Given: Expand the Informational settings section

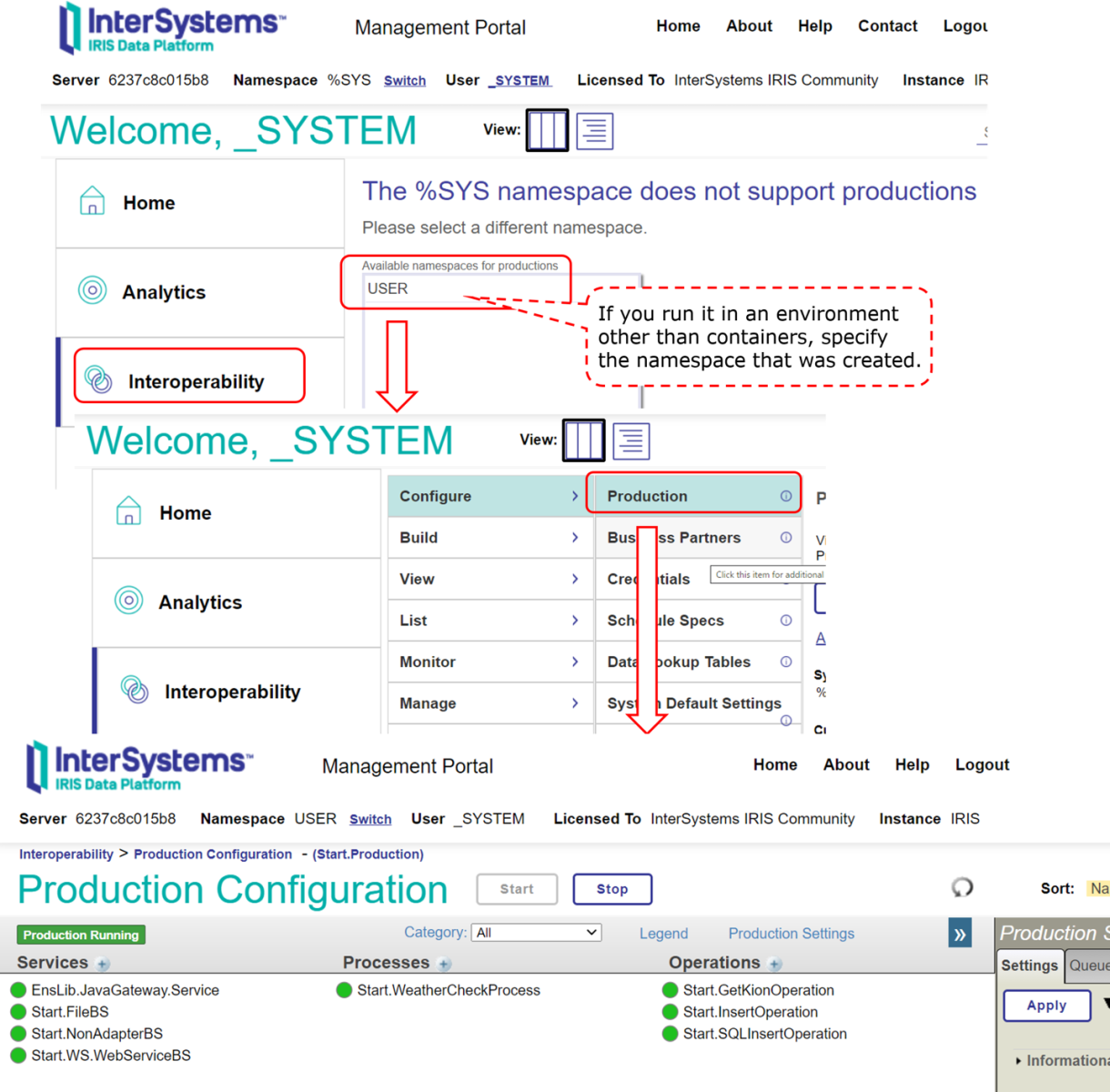Looking at the screenshot, I should tap(1018, 1060).
